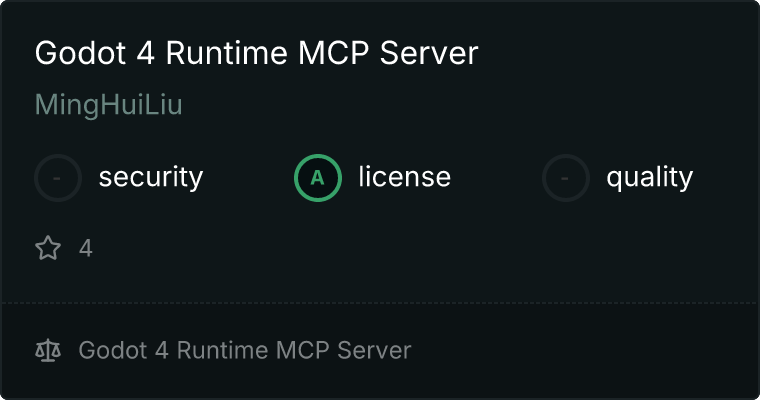
Task: Select the security label text
Action: coord(150,178)
